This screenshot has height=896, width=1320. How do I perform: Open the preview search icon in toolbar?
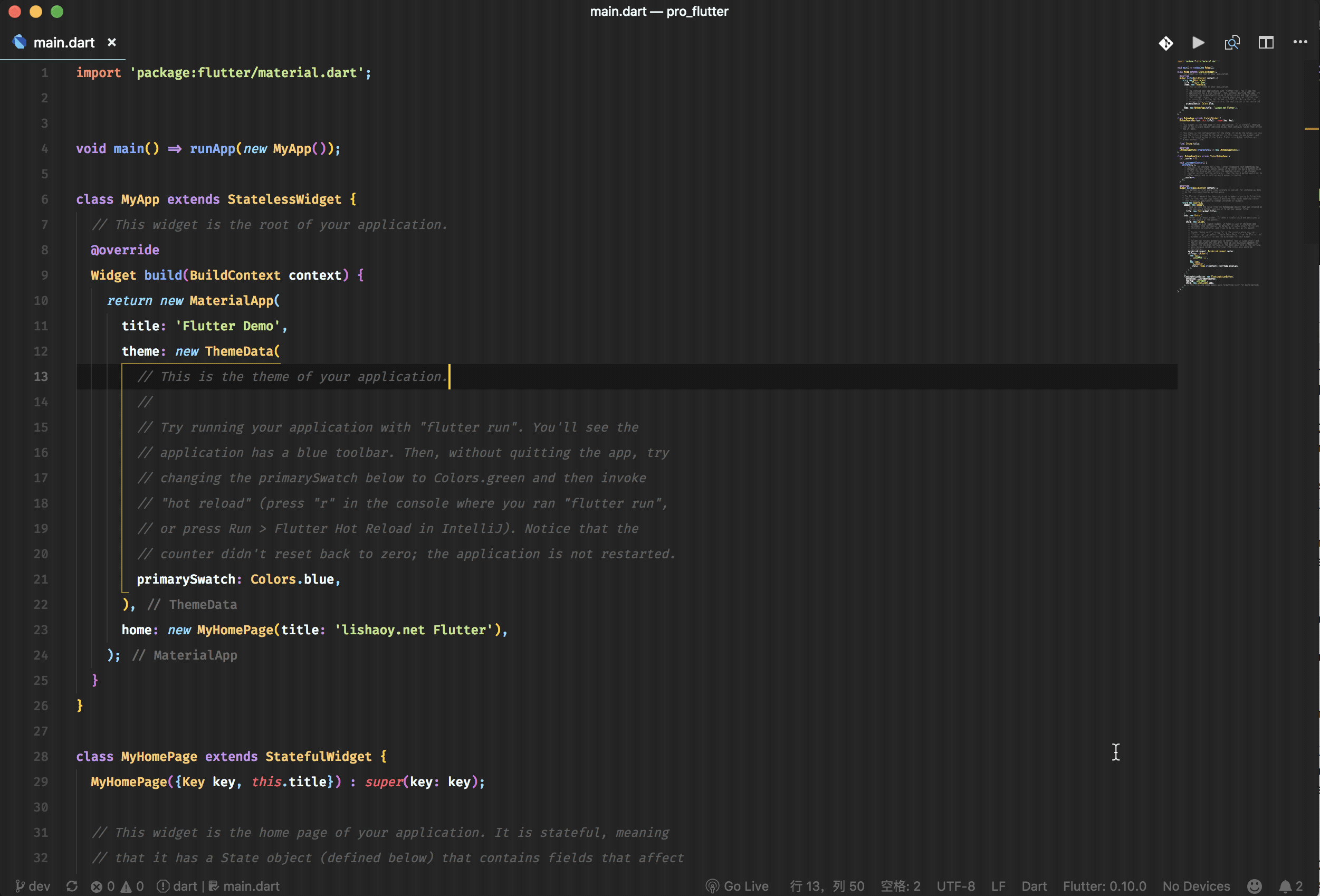[1232, 43]
